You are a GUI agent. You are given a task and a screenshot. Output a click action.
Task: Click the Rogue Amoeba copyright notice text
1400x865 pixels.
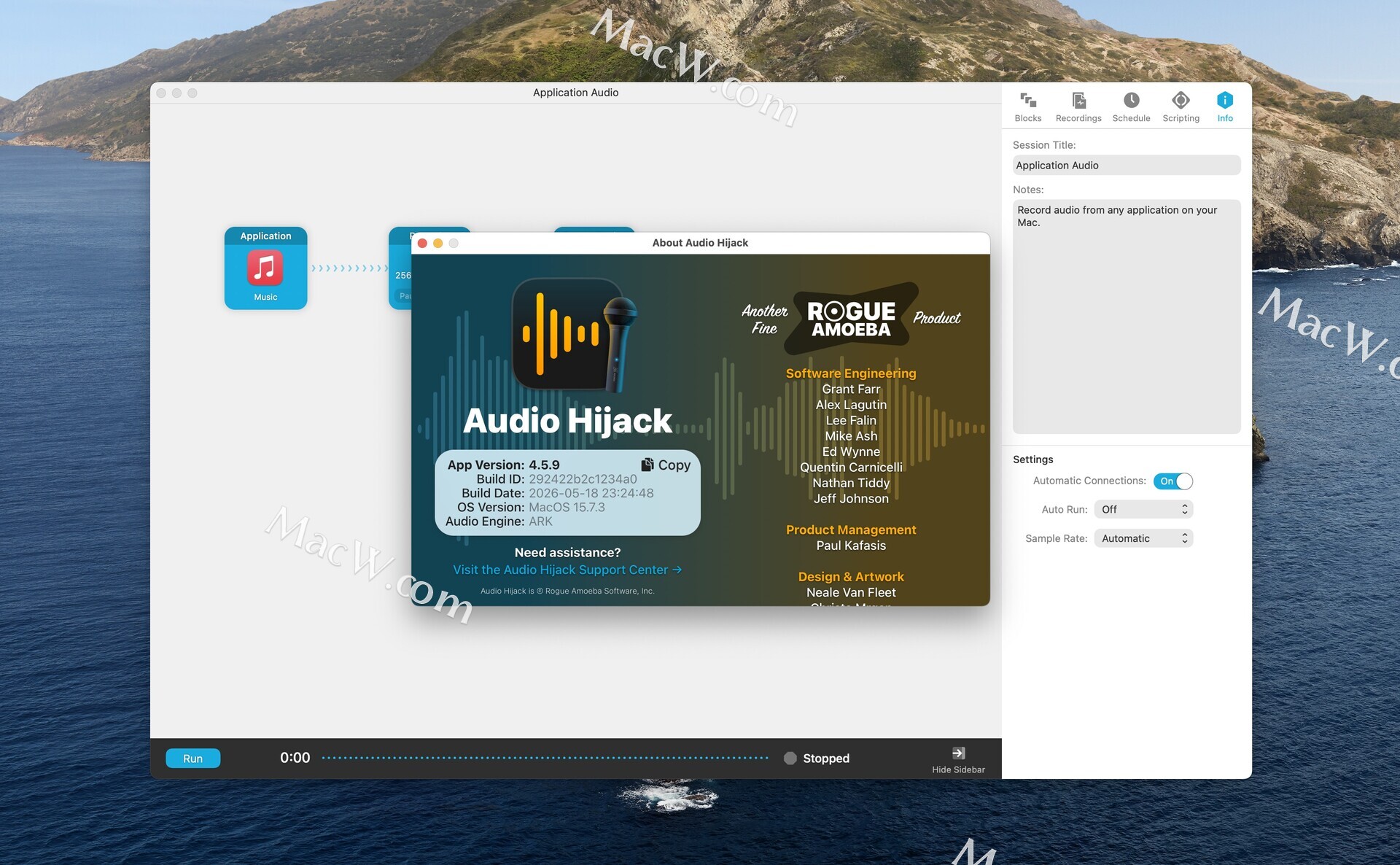(x=567, y=591)
